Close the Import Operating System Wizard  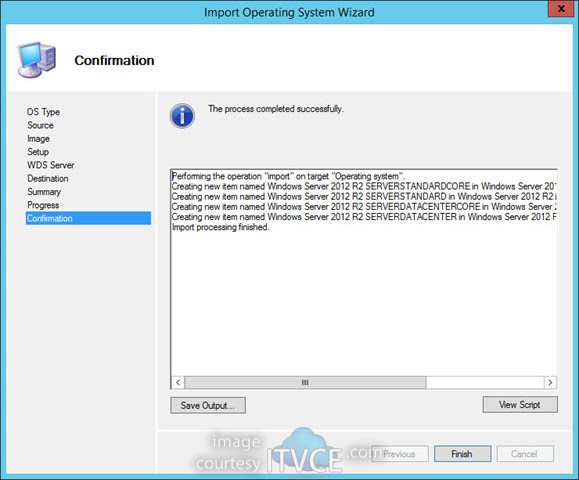tap(561, 8)
